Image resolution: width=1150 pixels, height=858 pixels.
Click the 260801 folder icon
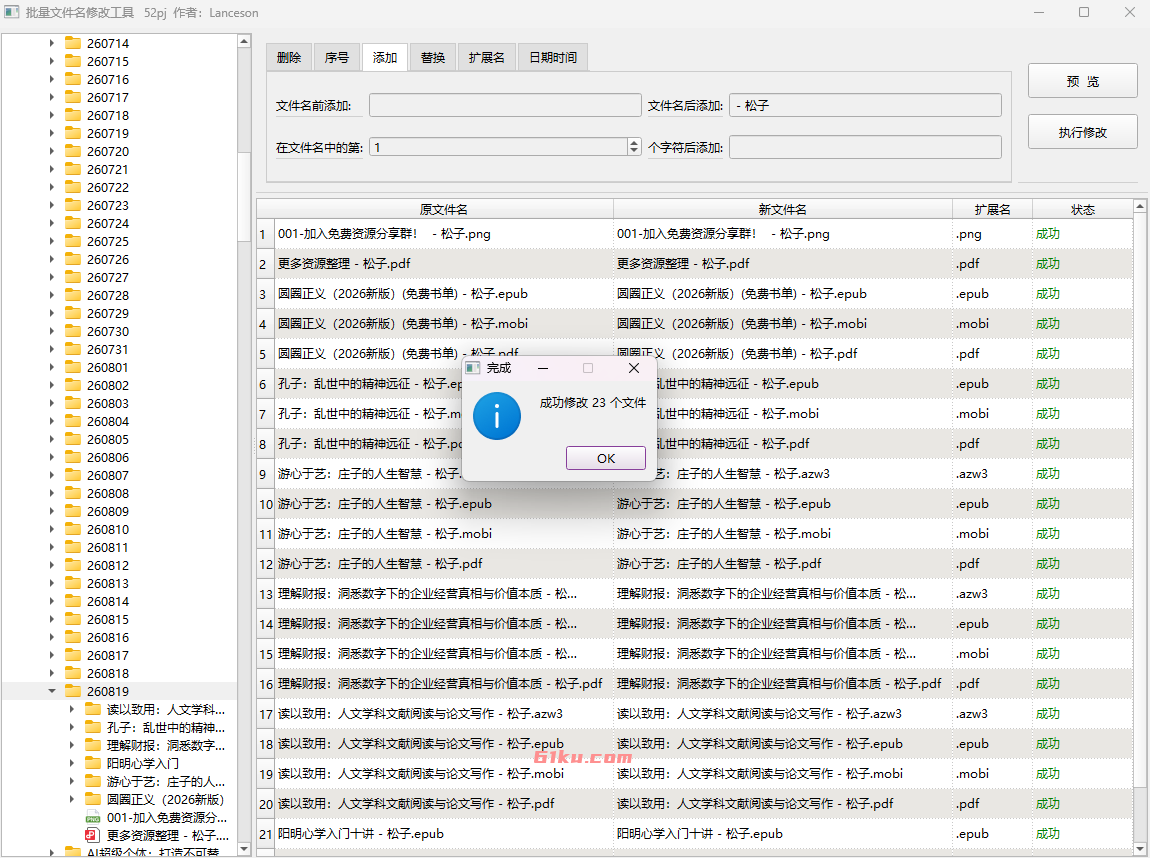click(x=73, y=367)
